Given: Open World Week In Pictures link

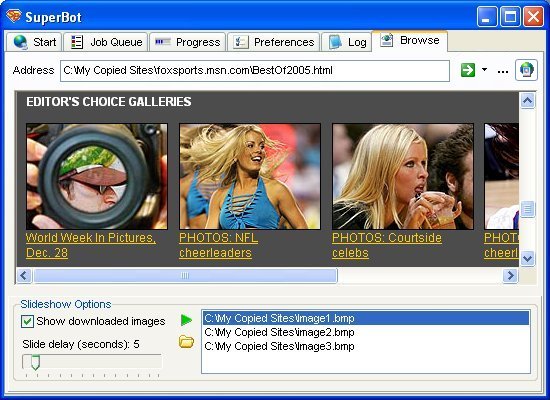Looking at the screenshot, I should (x=91, y=245).
